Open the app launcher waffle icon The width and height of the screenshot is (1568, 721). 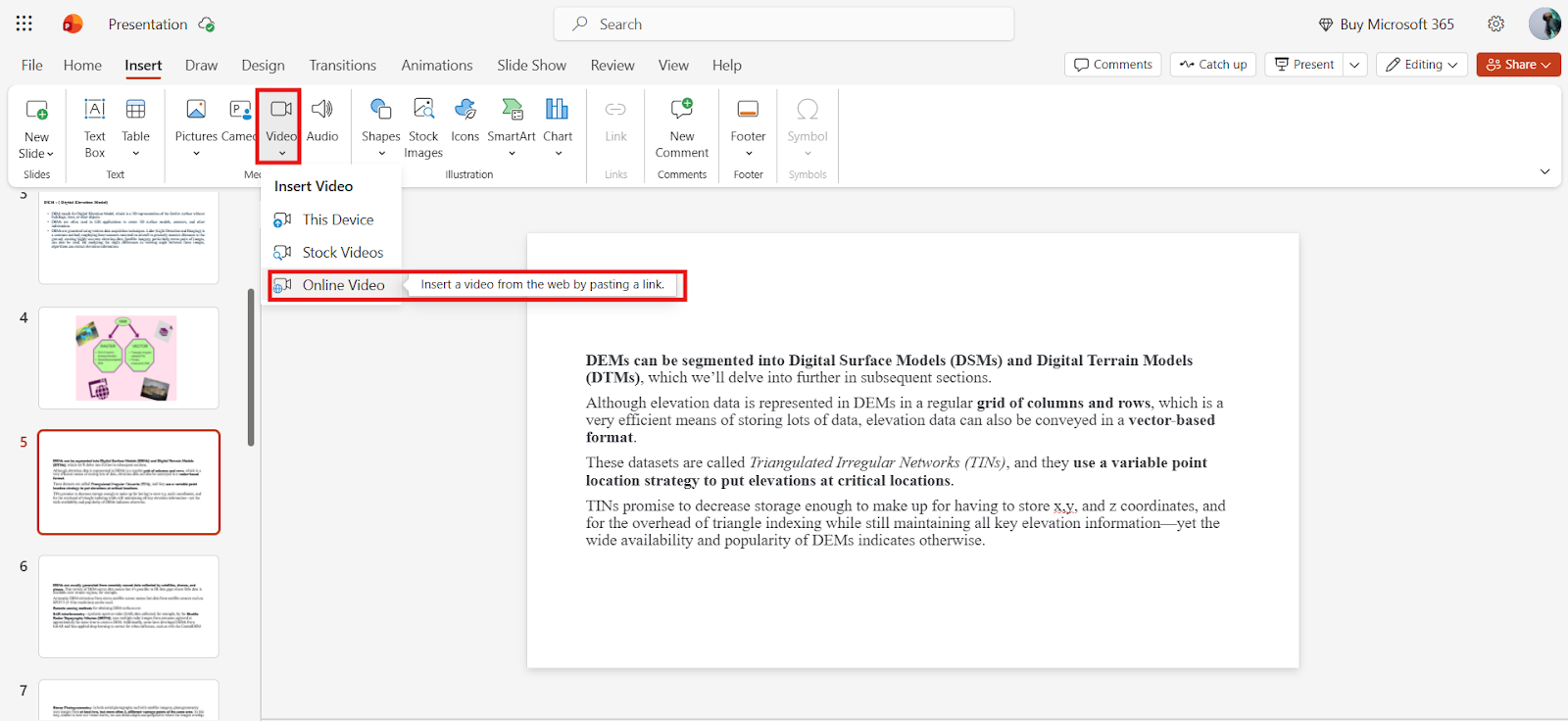24,24
